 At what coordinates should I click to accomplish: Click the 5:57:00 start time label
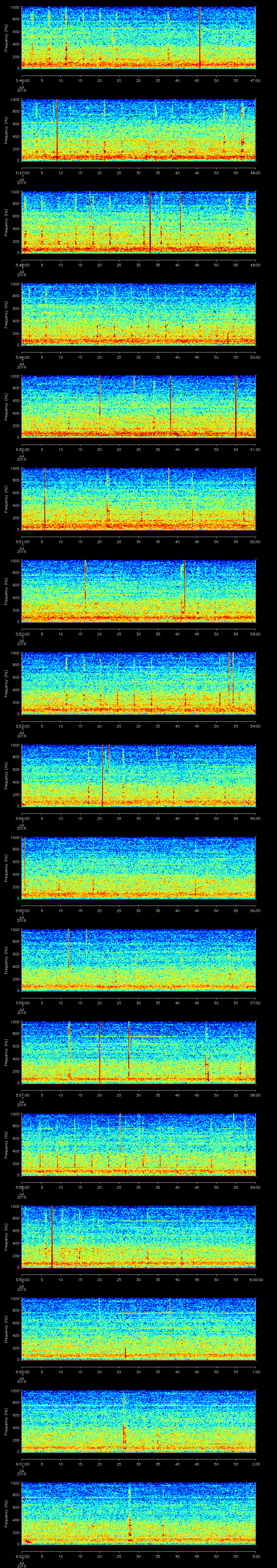(x=21, y=1095)
